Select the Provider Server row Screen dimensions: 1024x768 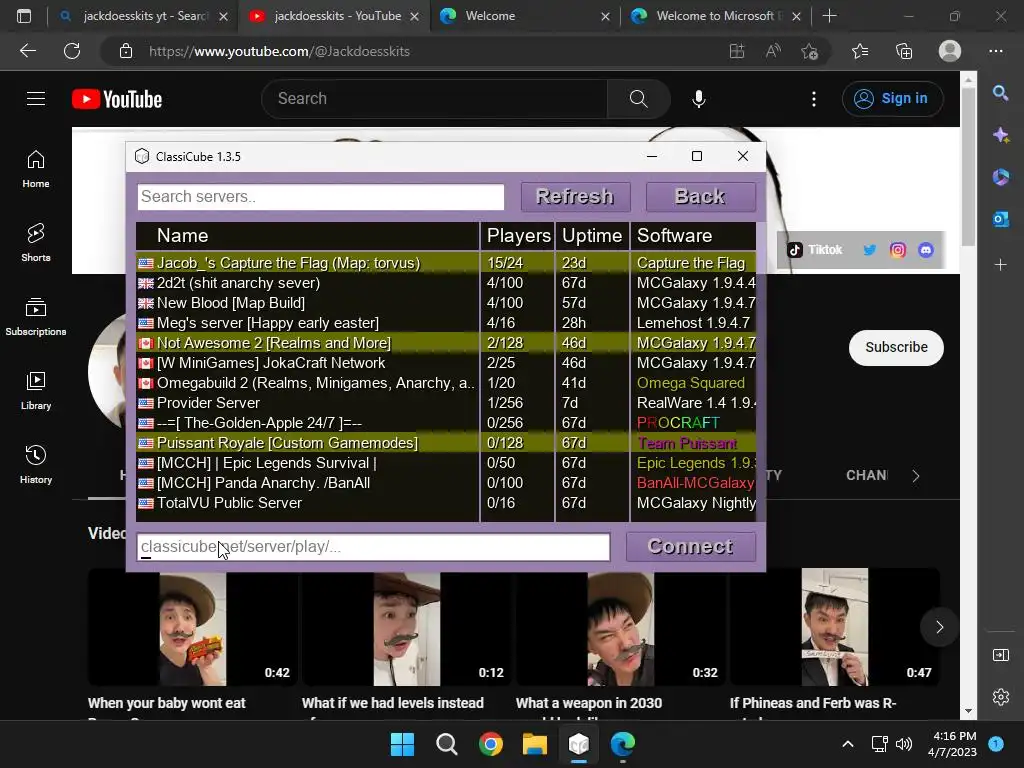[446, 403]
